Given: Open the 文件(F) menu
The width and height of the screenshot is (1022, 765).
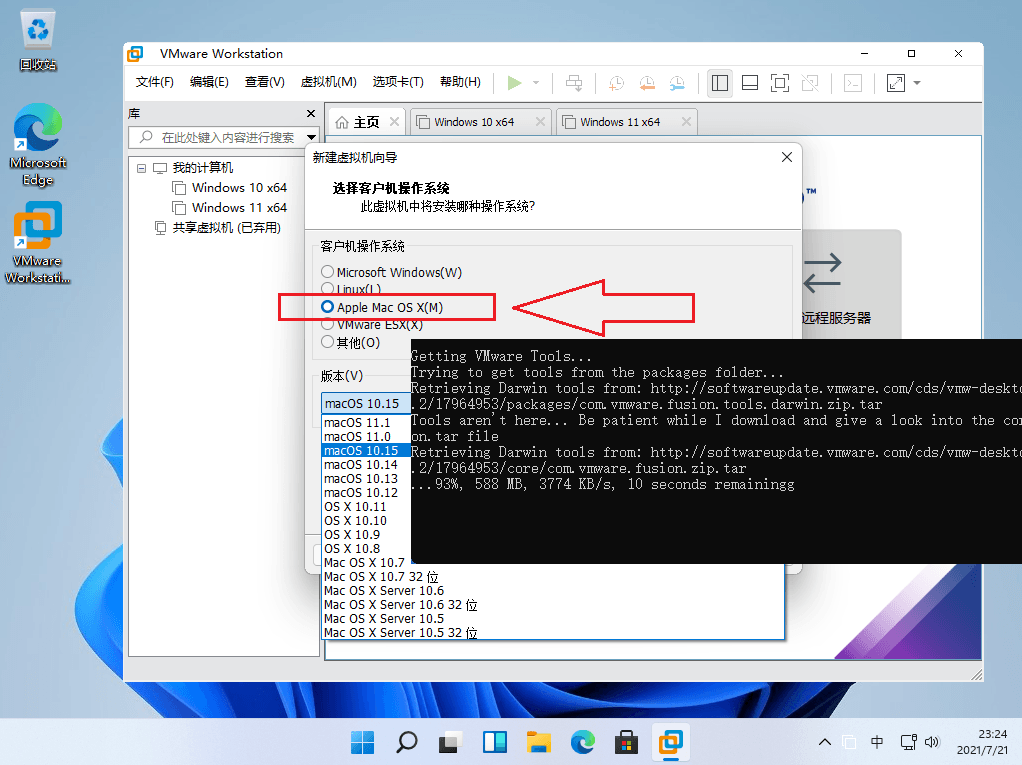Looking at the screenshot, I should (154, 82).
